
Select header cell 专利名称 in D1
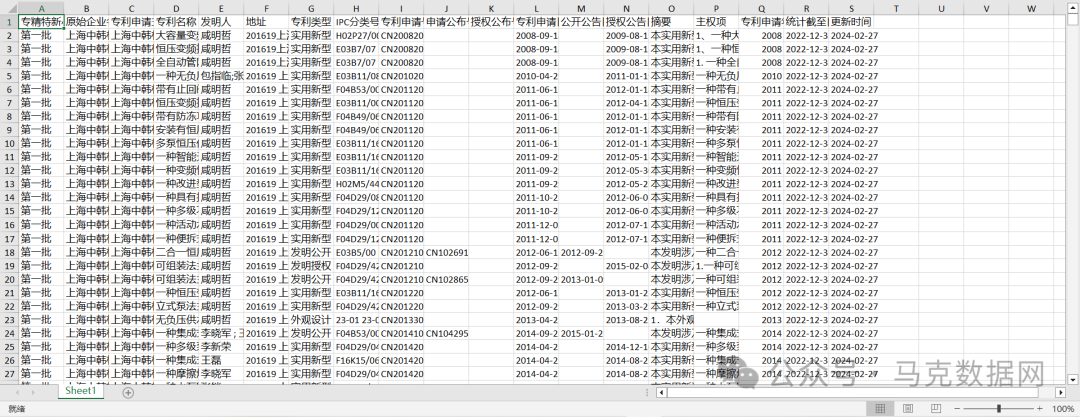pyautogui.click(x=176, y=21)
